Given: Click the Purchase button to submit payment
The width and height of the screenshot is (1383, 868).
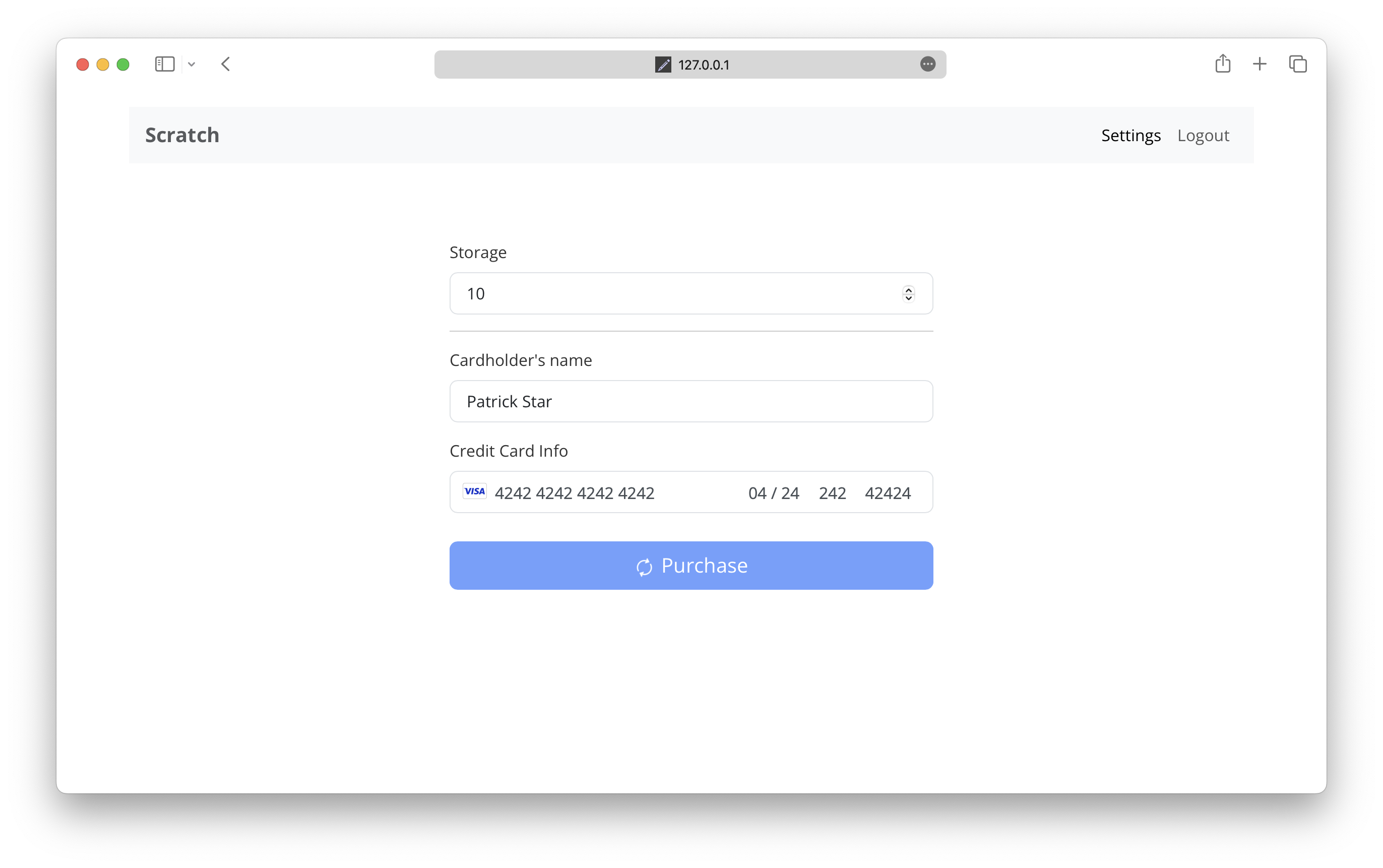Looking at the screenshot, I should click(691, 565).
